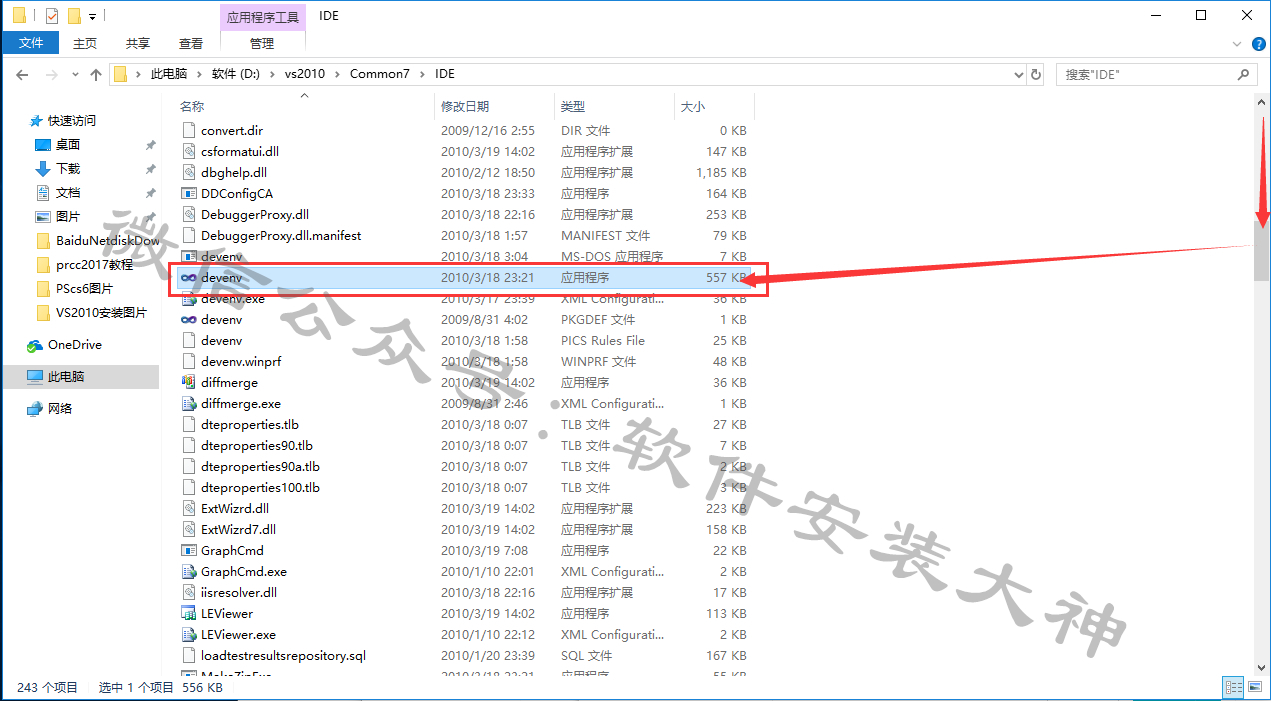Select the diffmerge application icon
Screen dimensions: 1271x701
click(188, 382)
